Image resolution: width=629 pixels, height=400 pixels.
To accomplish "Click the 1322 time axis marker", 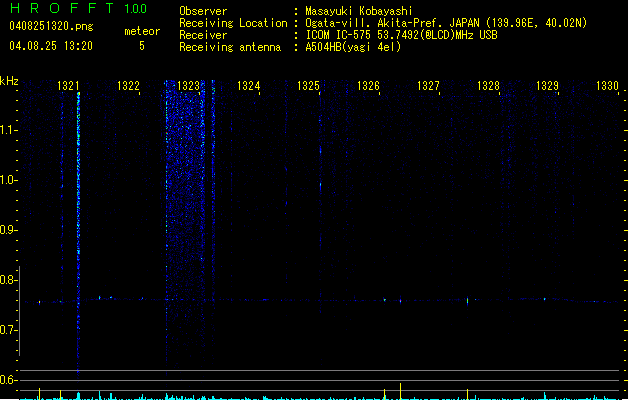I will click(x=128, y=86).
